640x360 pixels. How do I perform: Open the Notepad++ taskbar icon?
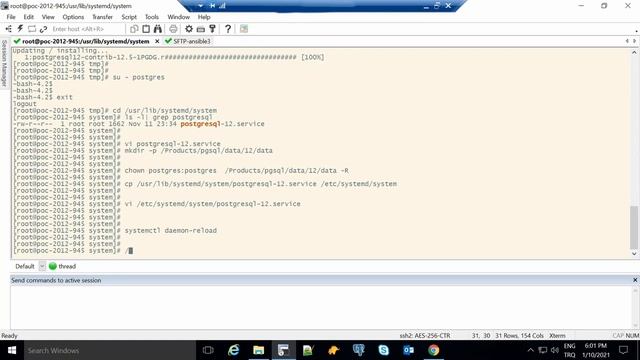pyautogui.click(x=308, y=350)
